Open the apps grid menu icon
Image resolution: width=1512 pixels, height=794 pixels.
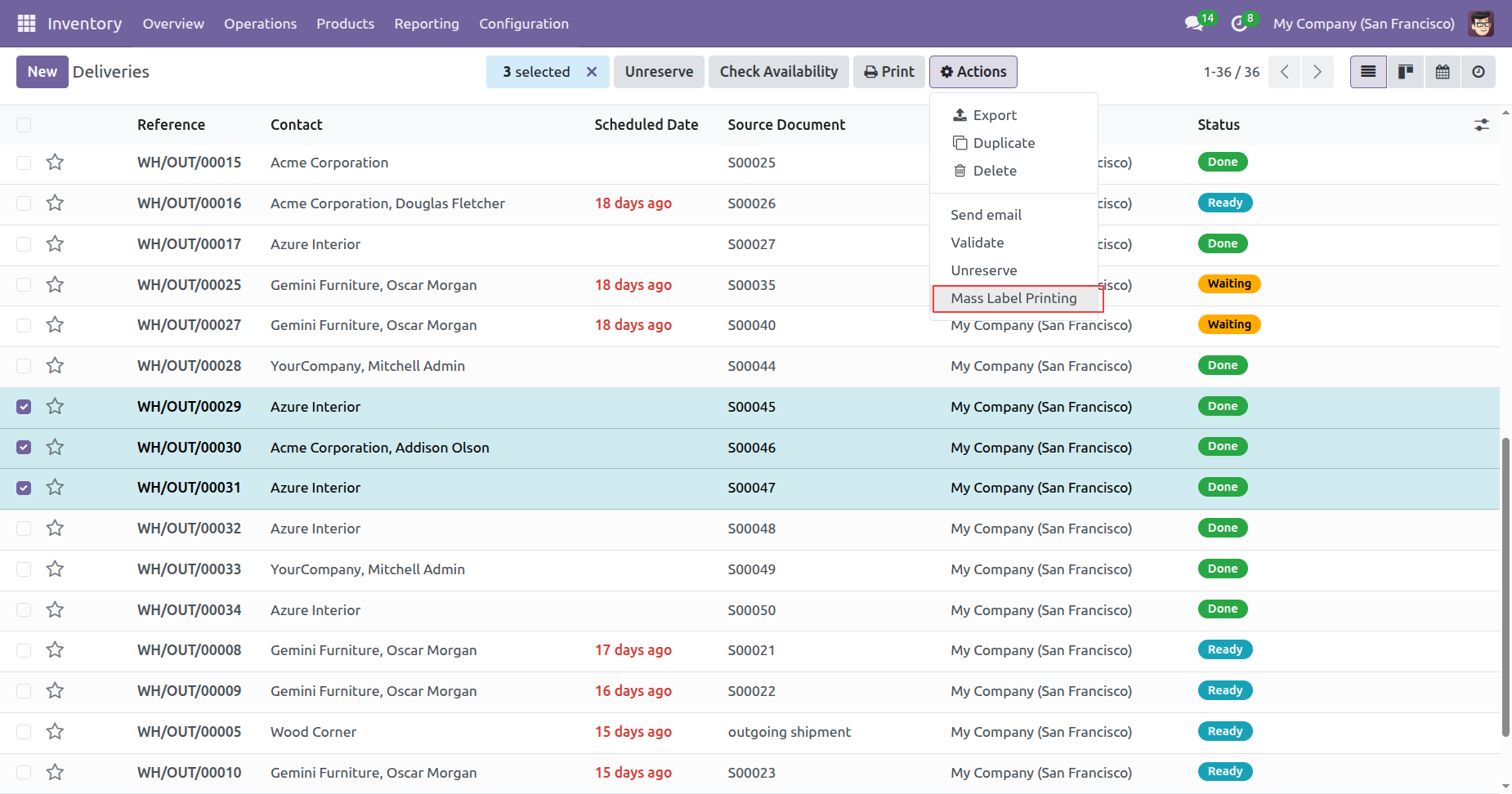pyautogui.click(x=26, y=24)
